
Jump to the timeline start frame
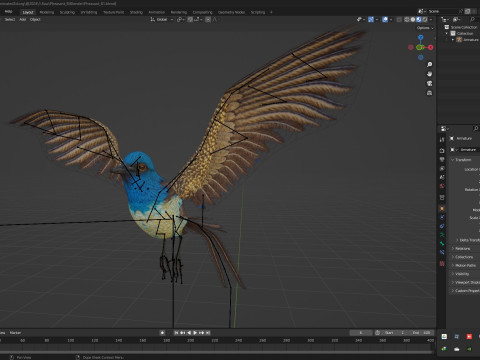coord(176,333)
